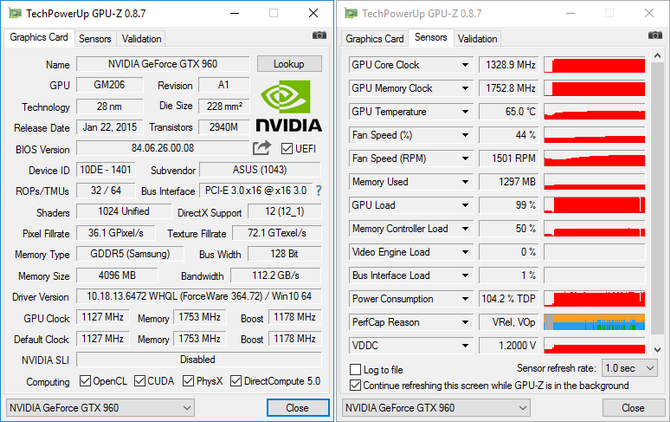Viewport: 670px width, 422px height.
Task: Click the Memory Size 4096 MB field
Action: pos(117,275)
